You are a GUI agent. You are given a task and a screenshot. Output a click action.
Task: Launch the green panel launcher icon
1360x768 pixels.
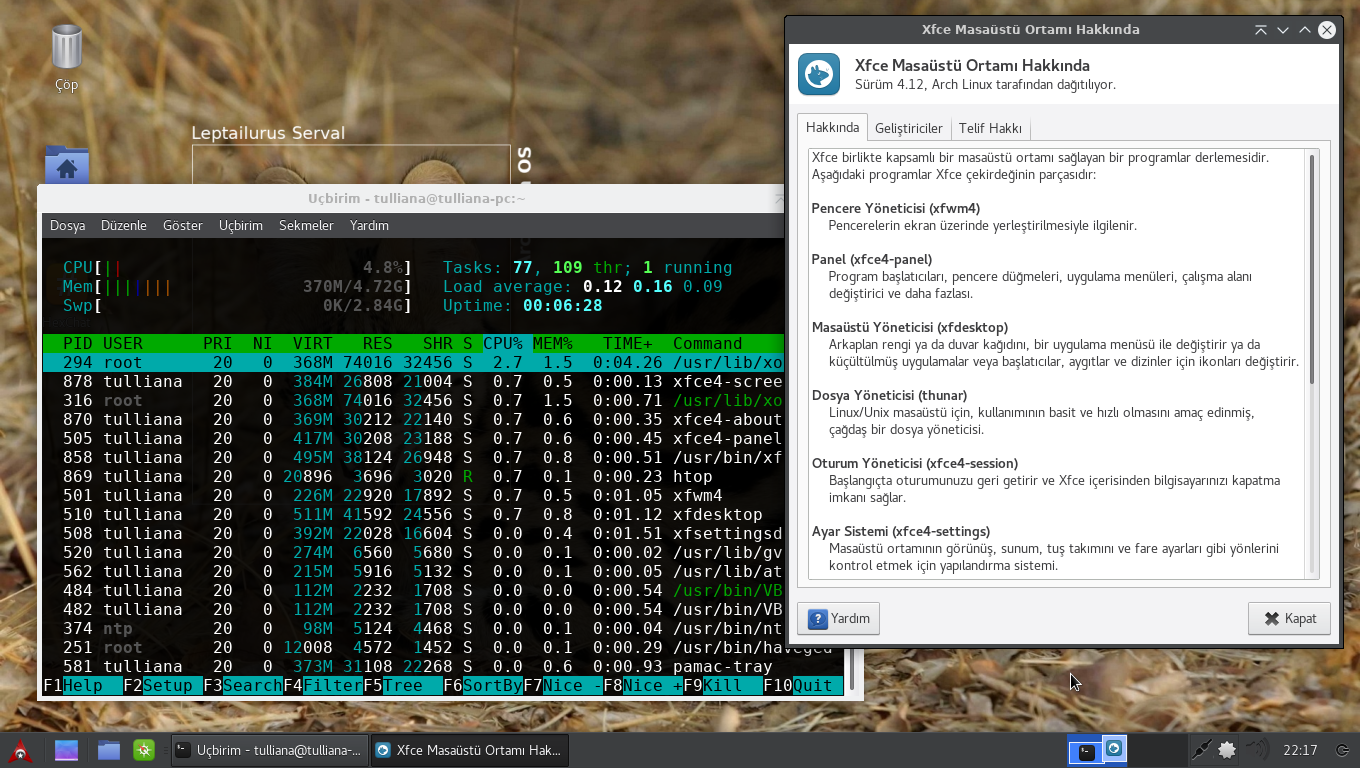pos(144,750)
